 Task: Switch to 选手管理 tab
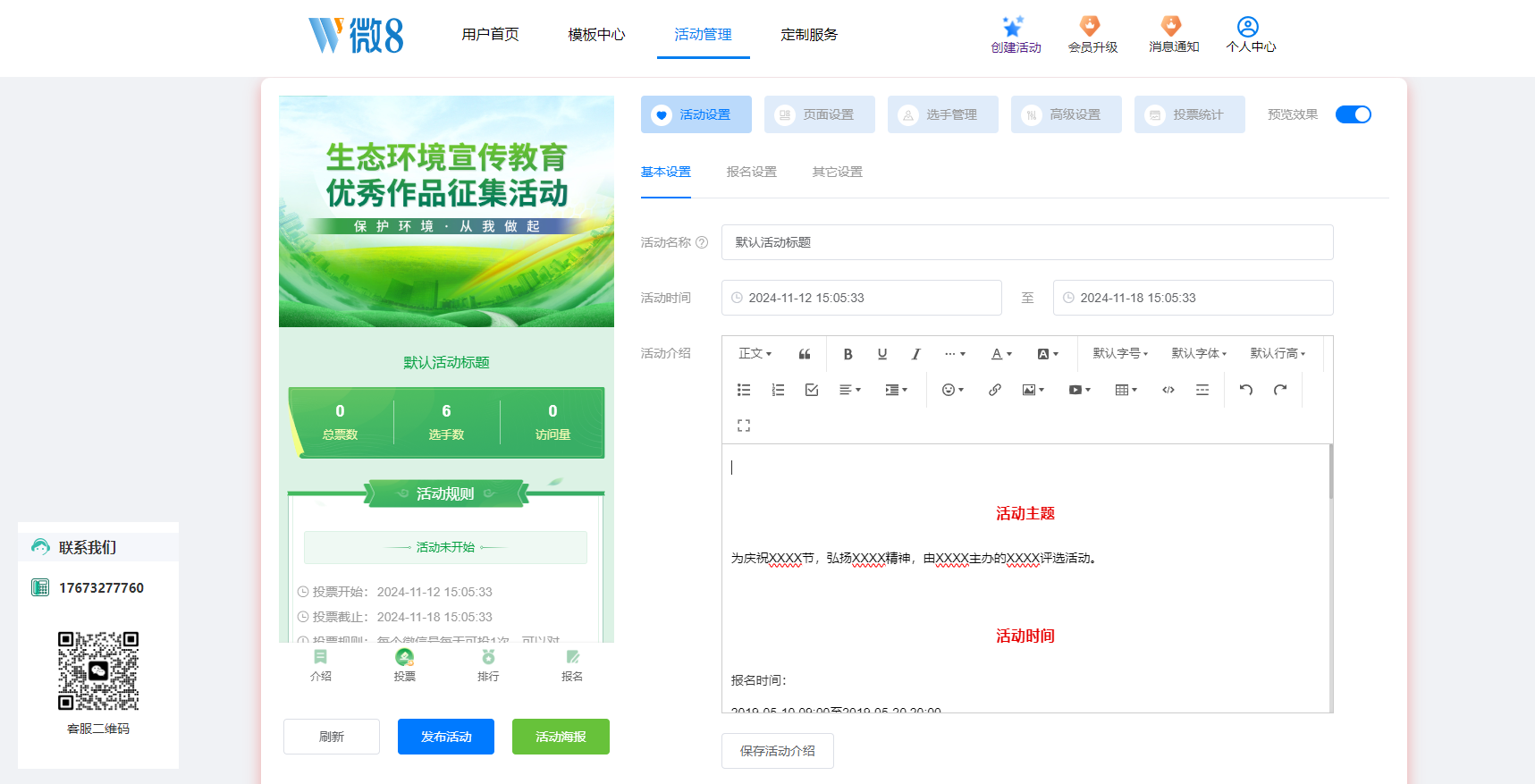pyautogui.click(x=943, y=114)
